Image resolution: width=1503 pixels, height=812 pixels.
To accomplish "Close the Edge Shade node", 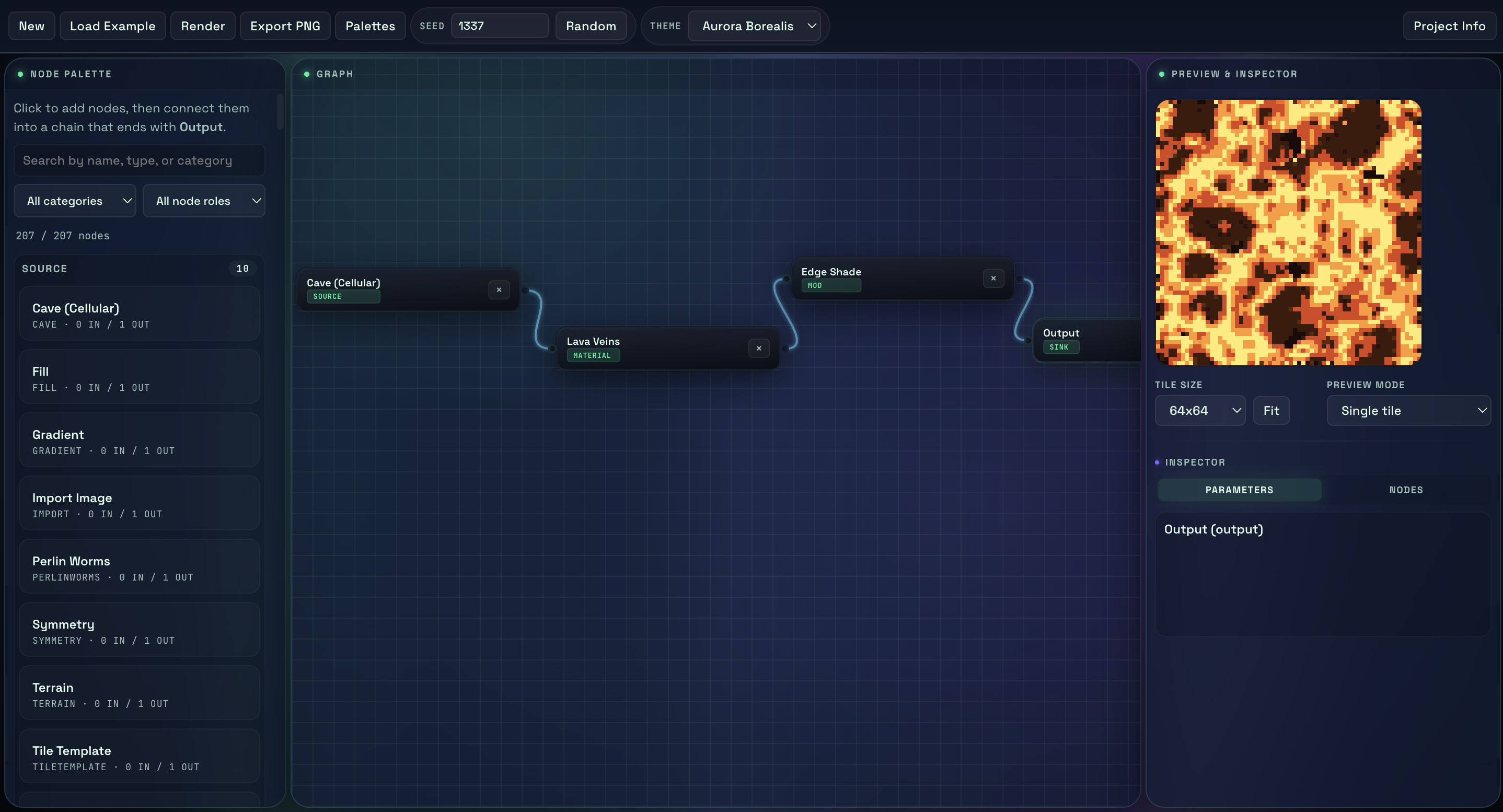I will pyautogui.click(x=993, y=279).
